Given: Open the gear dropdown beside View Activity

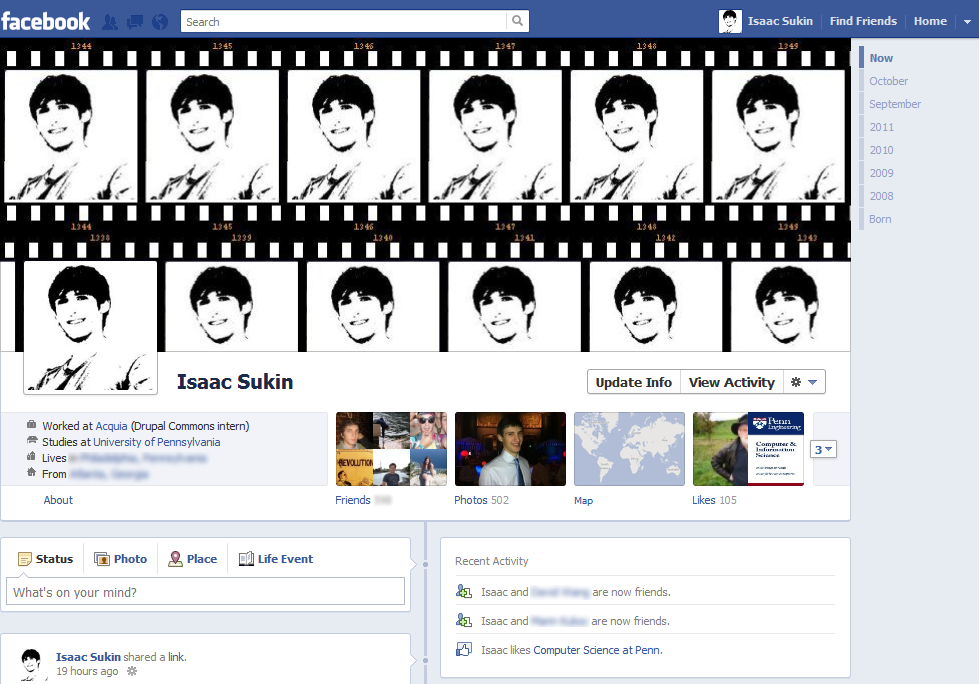Looking at the screenshot, I should 806,381.
